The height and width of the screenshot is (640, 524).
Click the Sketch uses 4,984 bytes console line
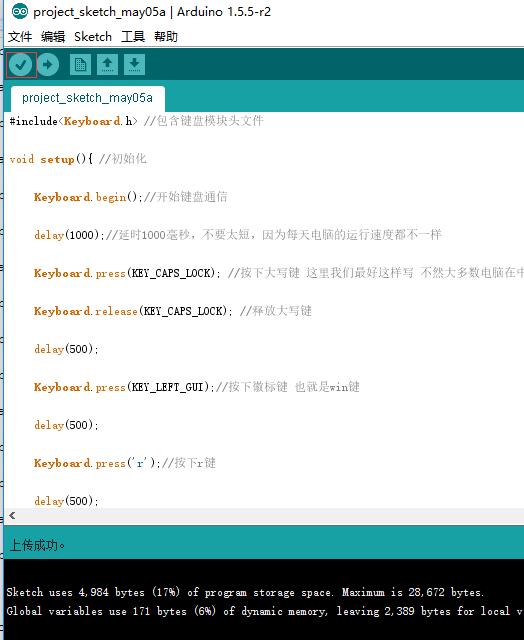245,592
